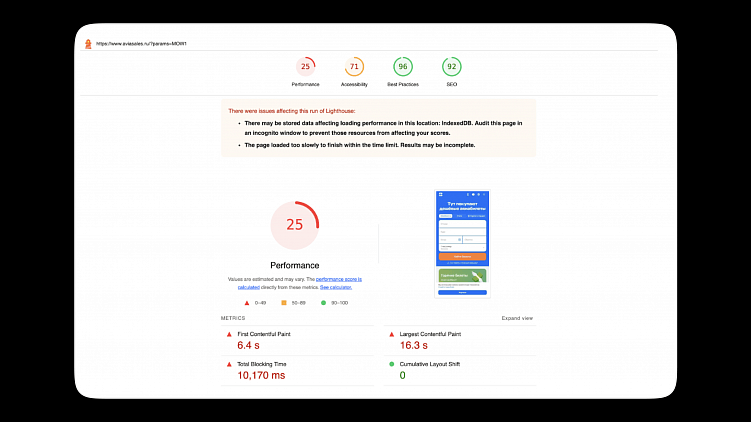Click red triangle beside Total Blocking Time
751x422 pixels.
[229, 365]
